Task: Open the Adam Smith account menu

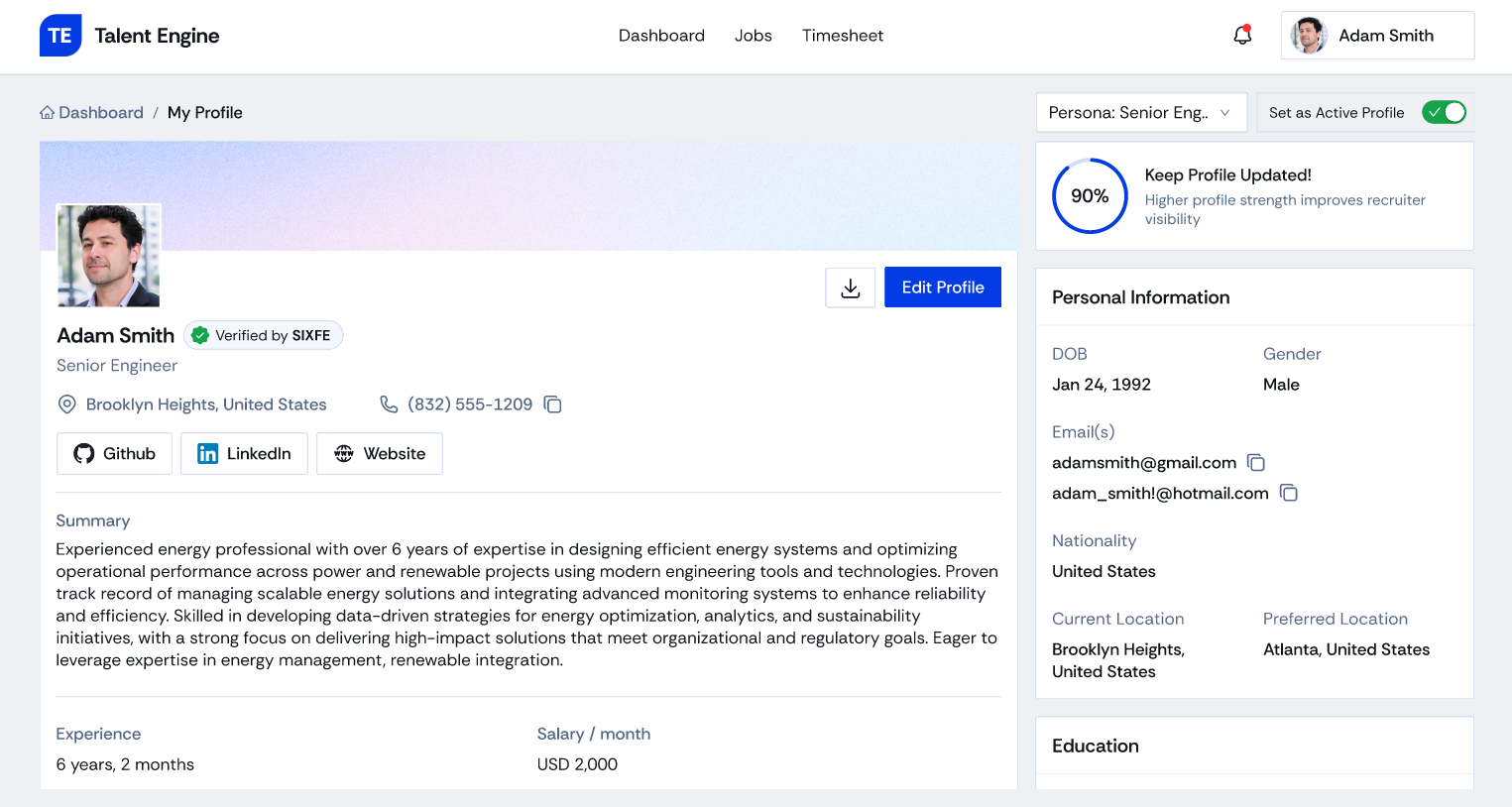Action: 1377,36
